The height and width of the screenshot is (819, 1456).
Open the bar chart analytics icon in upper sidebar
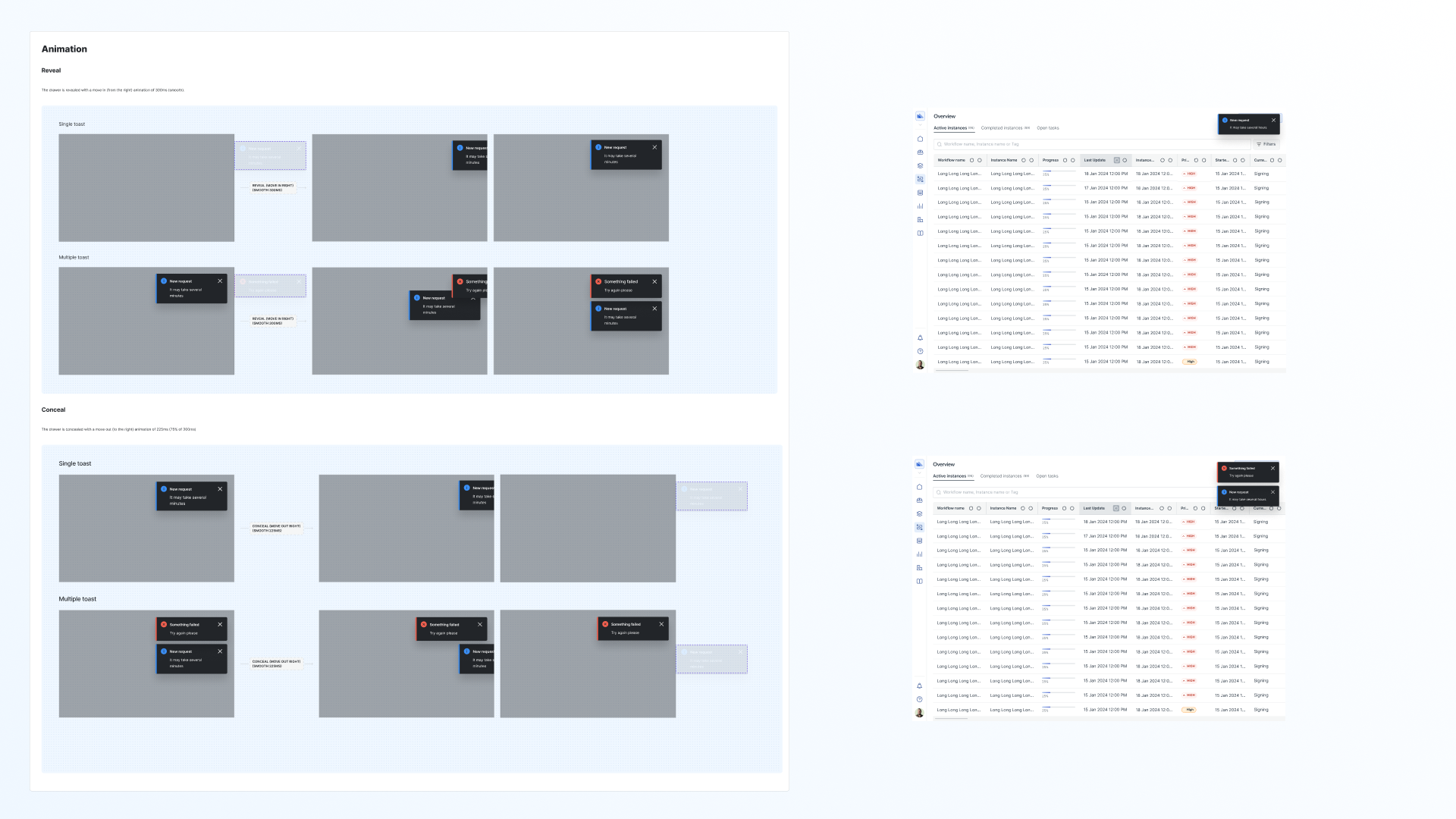(x=920, y=206)
